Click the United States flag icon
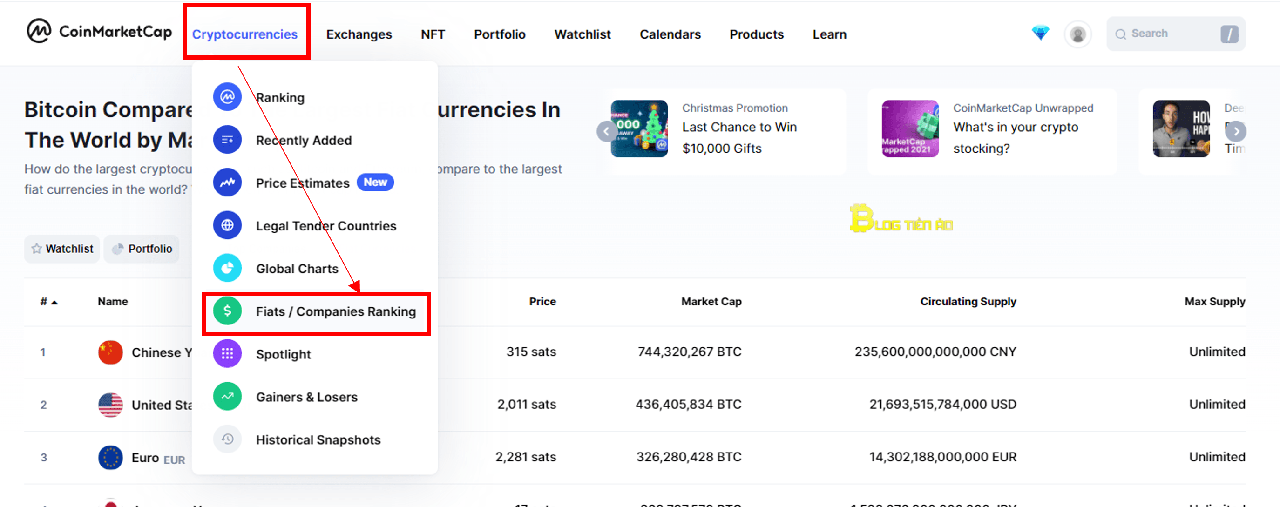1280x507 pixels. pyautogui.click(x=111, y=405)
